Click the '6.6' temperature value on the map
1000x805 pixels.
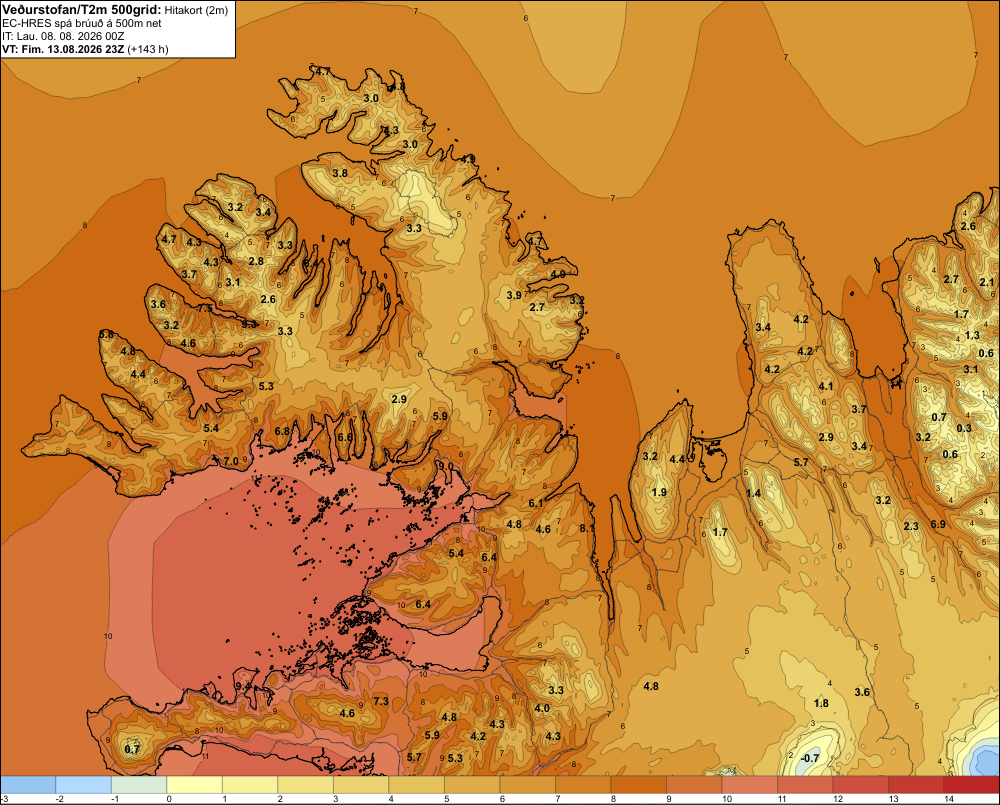(x=344, y=437)
